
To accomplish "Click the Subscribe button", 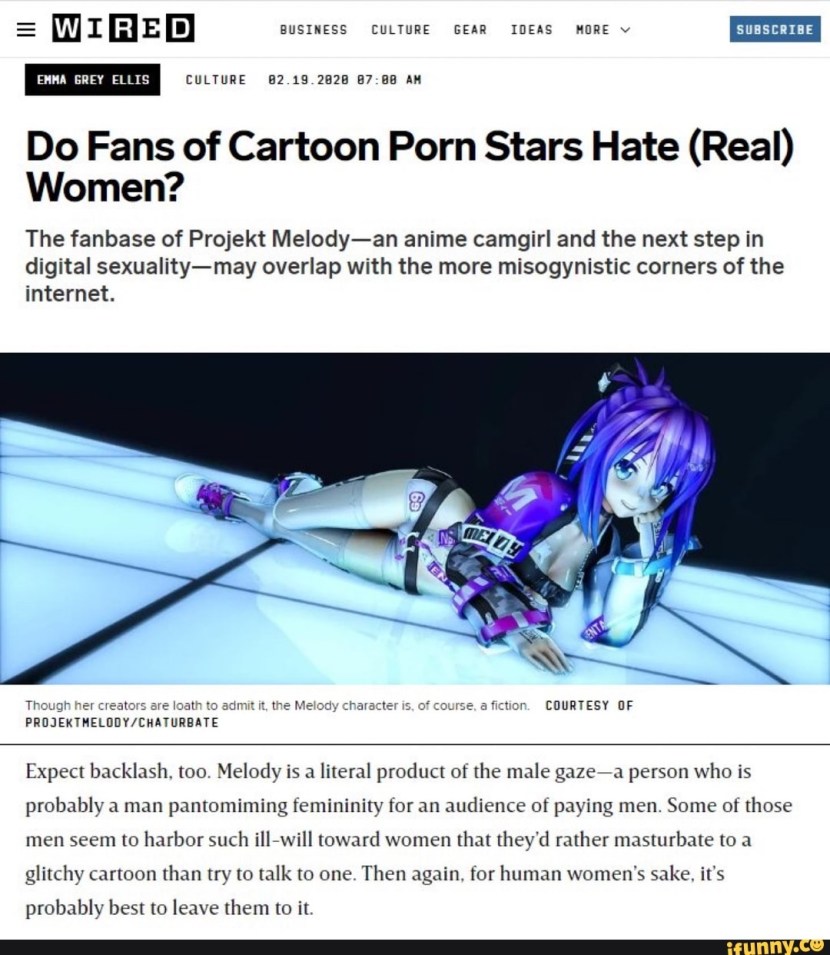I will pos(775,29).
